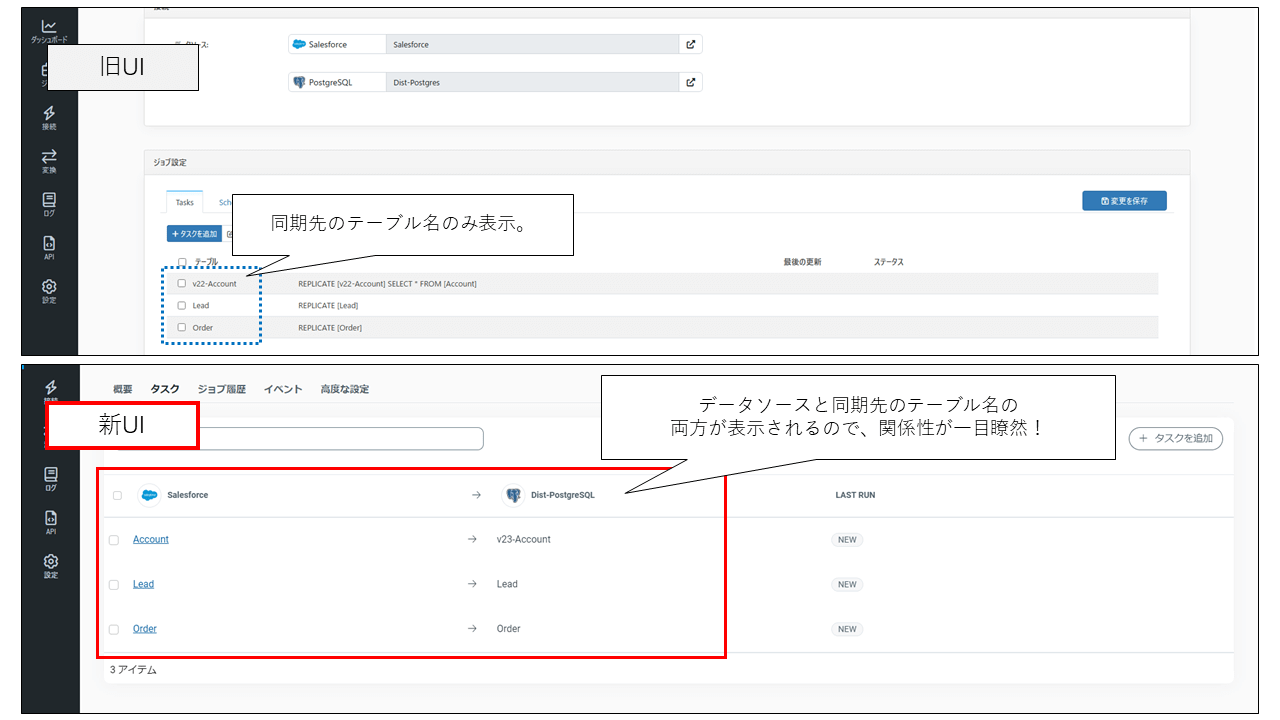The image size is (1280, 720).
Task: Check the Lead row checkbox in 新UI
Action: [x=114, y=585]
